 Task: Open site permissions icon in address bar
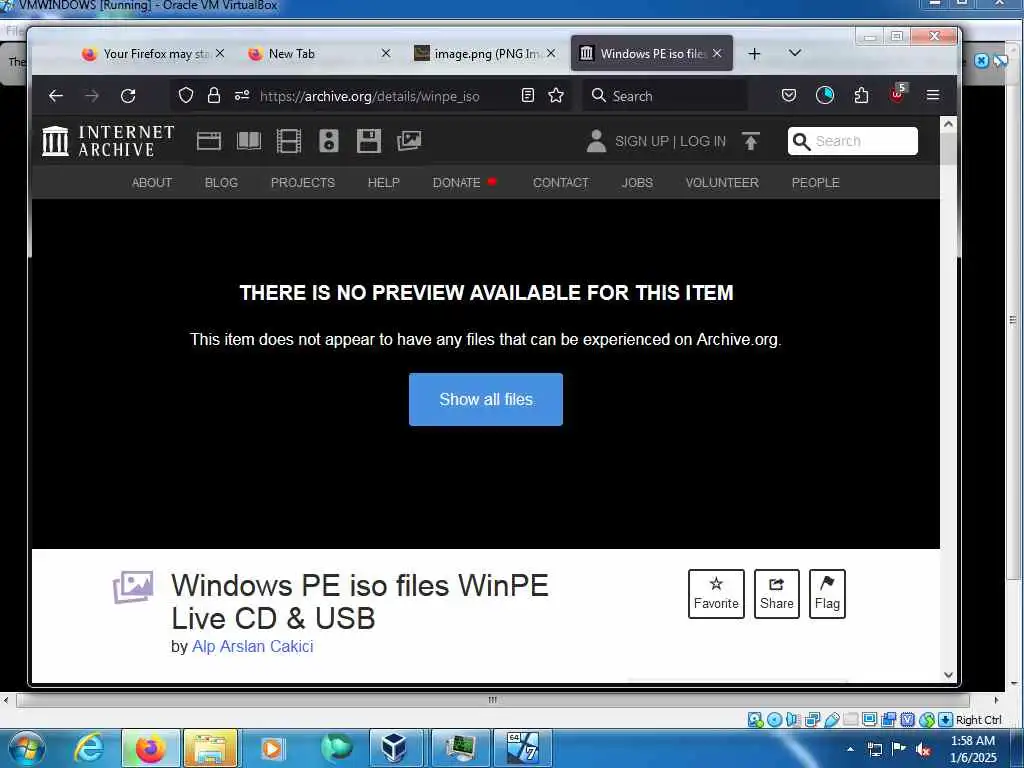[242, 96]
